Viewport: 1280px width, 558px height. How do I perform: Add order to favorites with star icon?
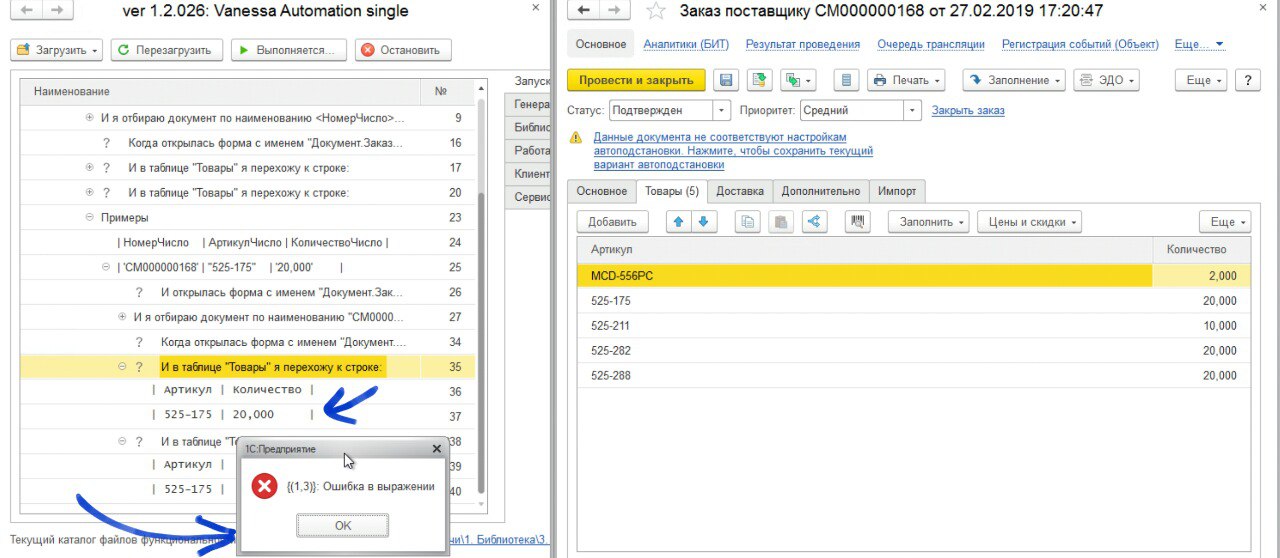655,11
